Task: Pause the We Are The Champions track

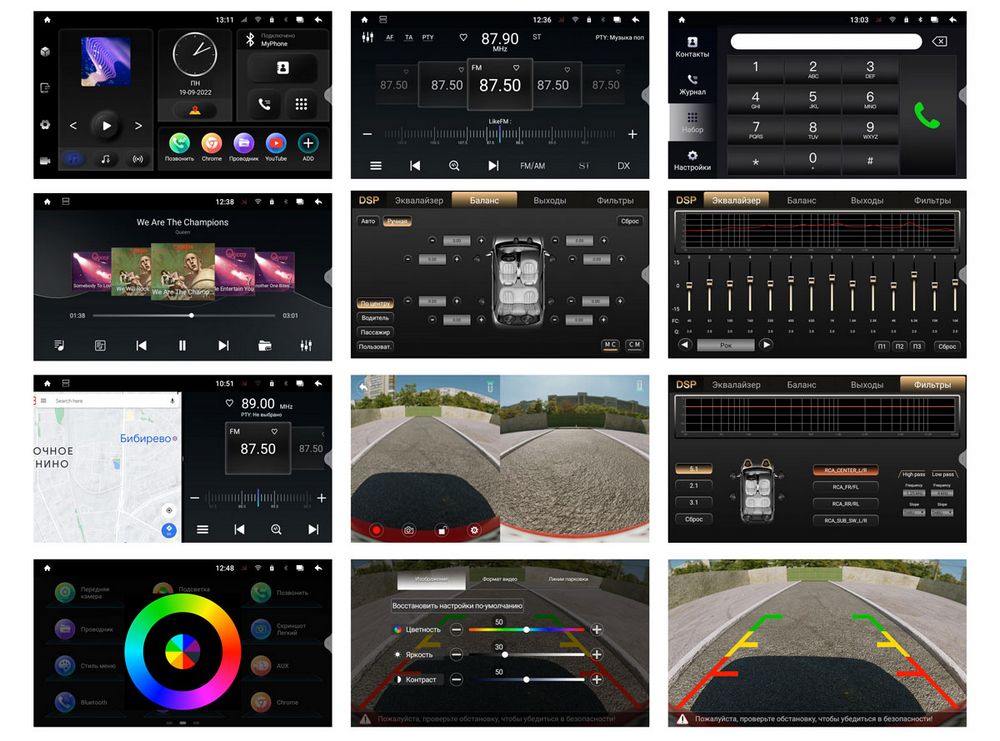Action: (182, 345)
